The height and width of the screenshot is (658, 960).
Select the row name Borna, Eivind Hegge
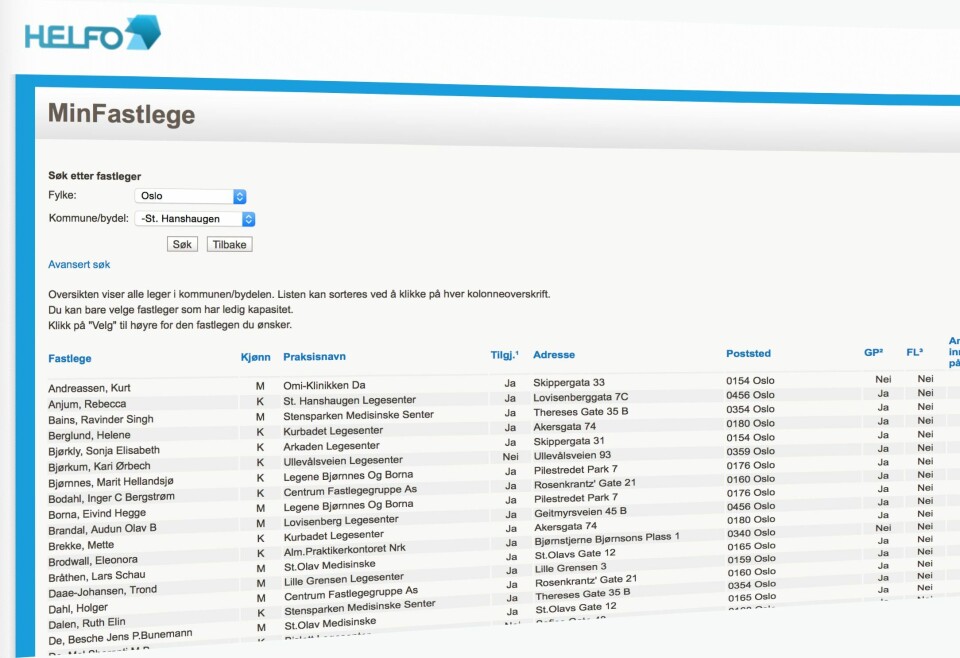97,514
